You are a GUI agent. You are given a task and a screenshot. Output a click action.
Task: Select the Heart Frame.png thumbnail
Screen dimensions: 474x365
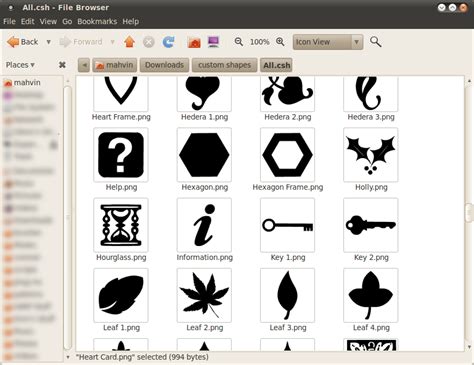(x=121, y=93)
